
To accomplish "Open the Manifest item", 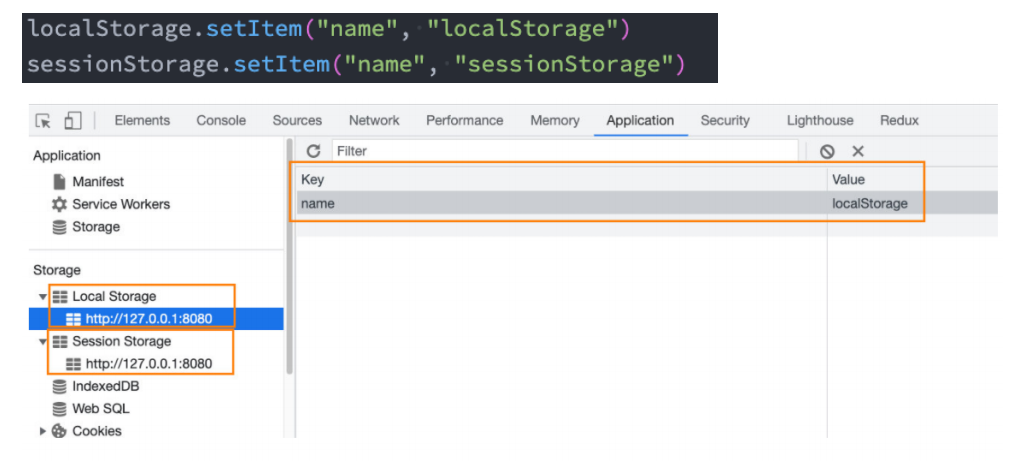I will tap(88, 182).
